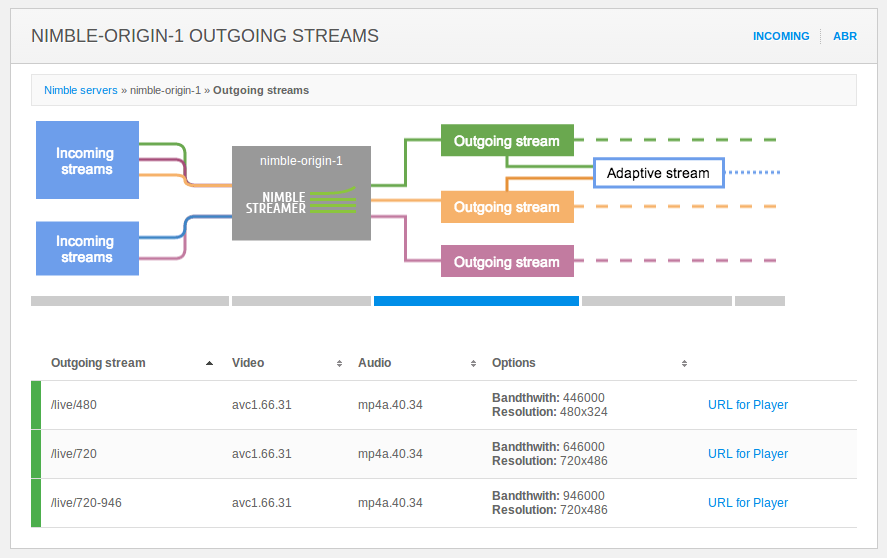Open URL for Player for /live/720-946

pos(748,503)
